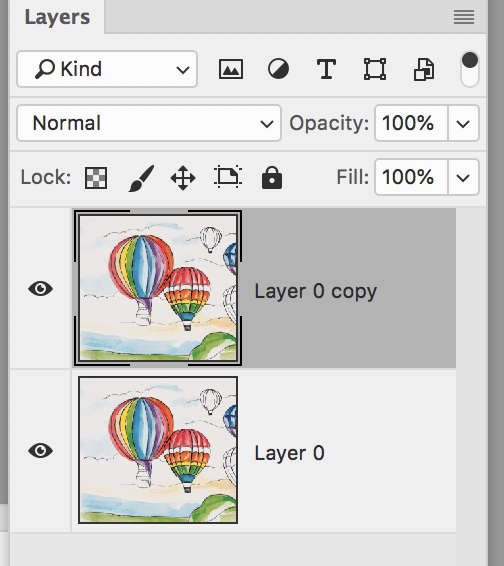Select the Layer 0 thumbnail
Viewport: 504px width, 566px height.
pos(158,450)
